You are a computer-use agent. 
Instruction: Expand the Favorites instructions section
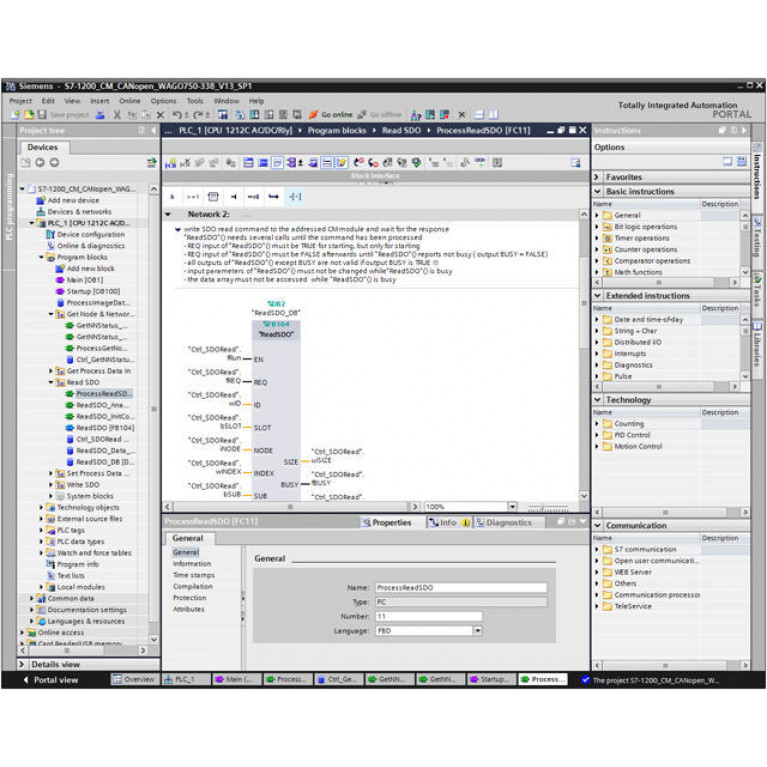(597, 177)
